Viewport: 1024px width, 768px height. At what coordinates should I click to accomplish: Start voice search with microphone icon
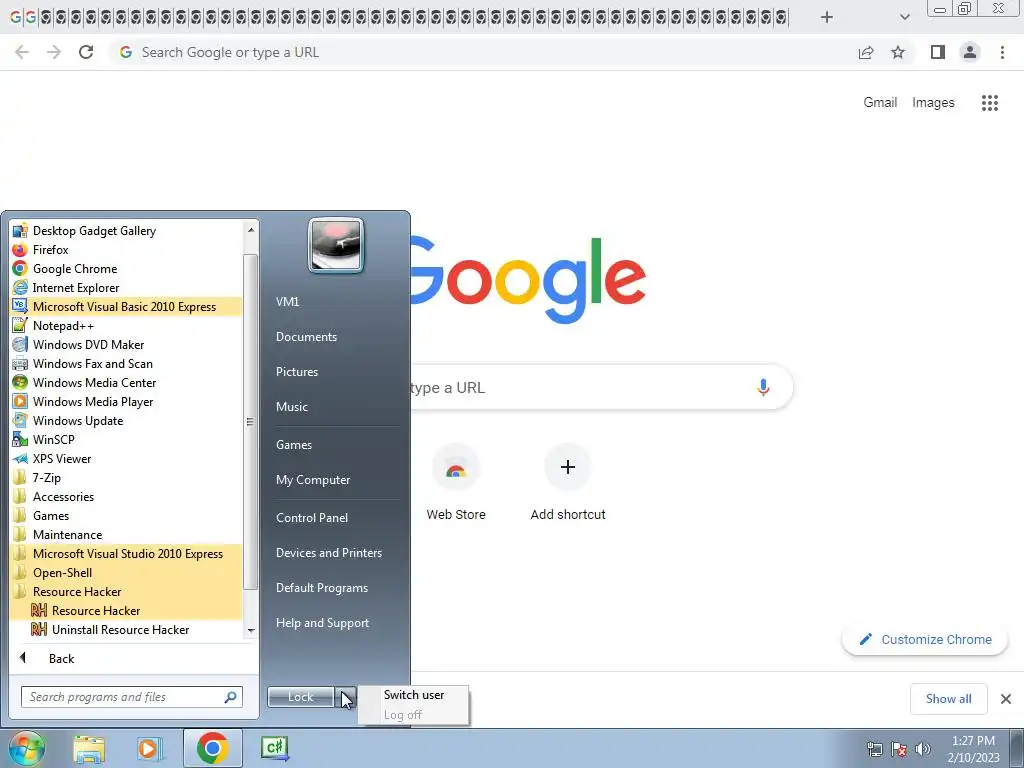click(763, 387)
